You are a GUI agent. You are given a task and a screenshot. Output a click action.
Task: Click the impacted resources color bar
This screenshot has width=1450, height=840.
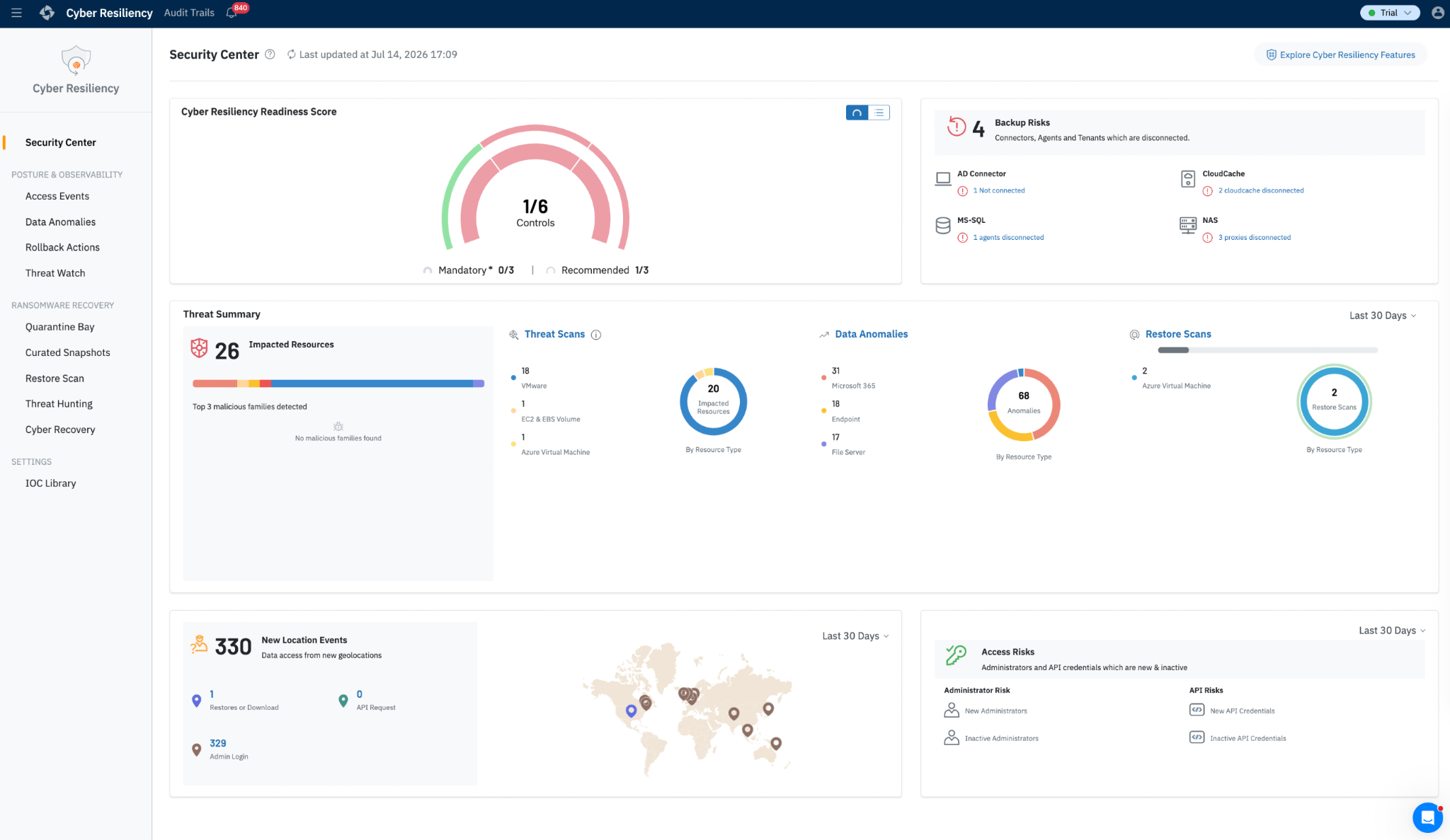click(338, 384)
